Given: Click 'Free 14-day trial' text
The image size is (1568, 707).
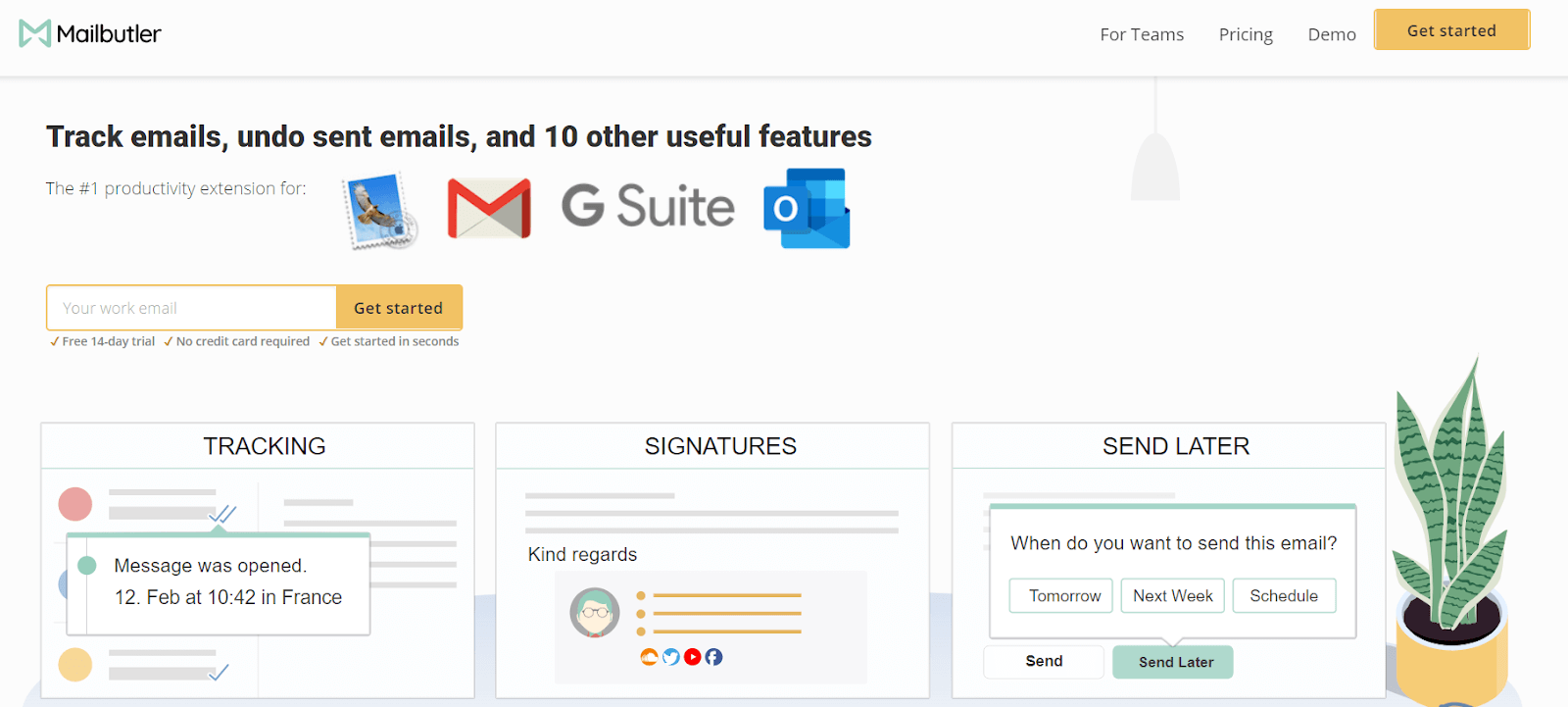Looking at the screenshot, I should (x=109, y=341).
